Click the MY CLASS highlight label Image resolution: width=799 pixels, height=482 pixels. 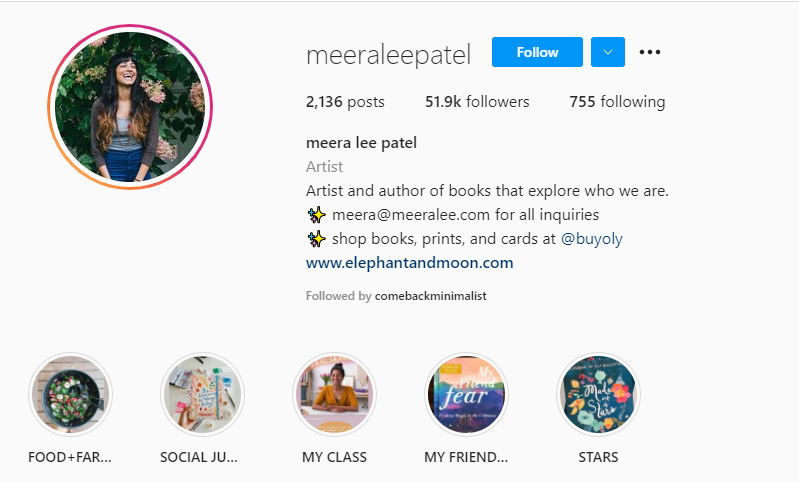(334, 458)
